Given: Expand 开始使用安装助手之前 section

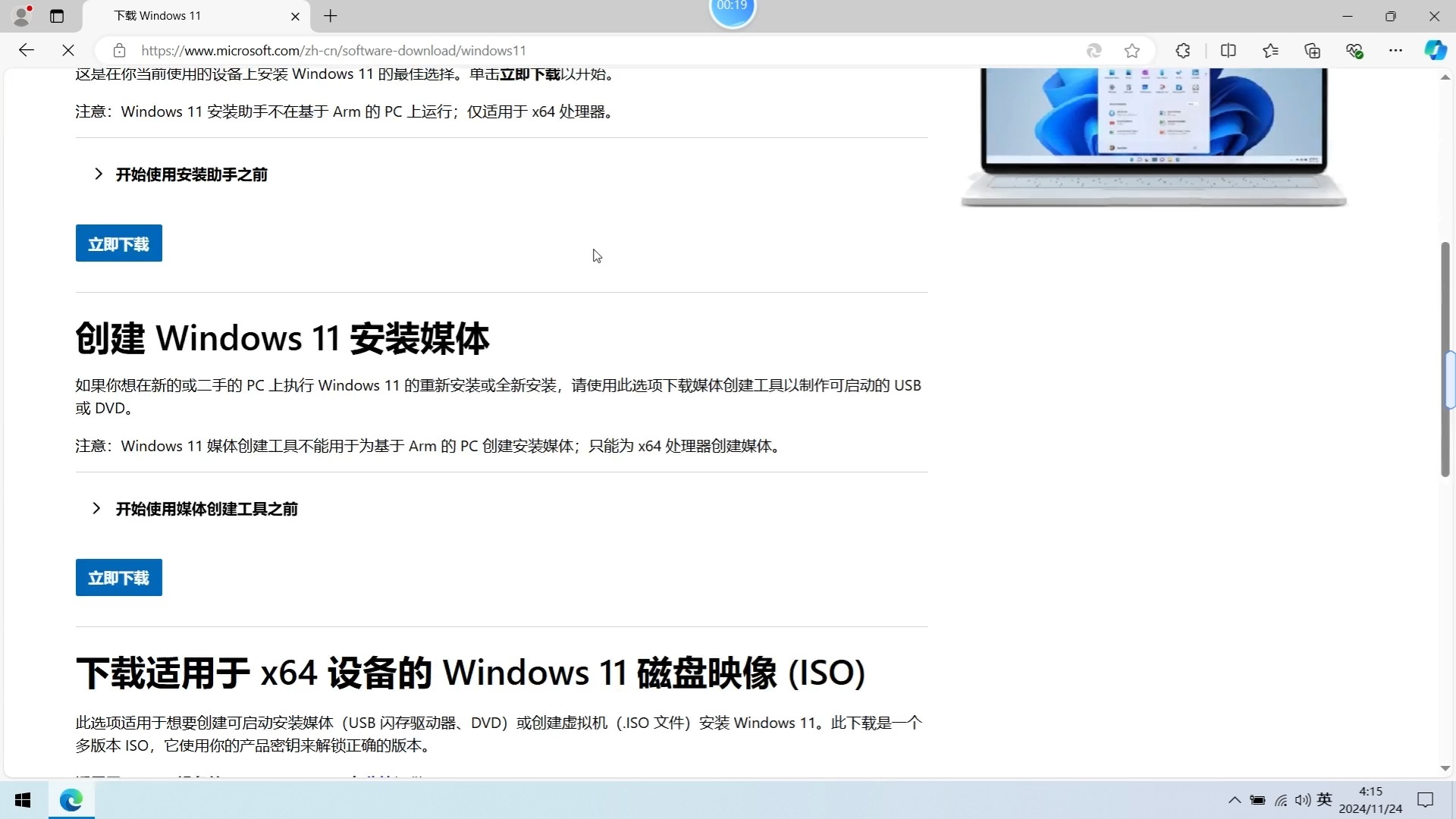Looking at the screenshot, I should click(190, 174).
